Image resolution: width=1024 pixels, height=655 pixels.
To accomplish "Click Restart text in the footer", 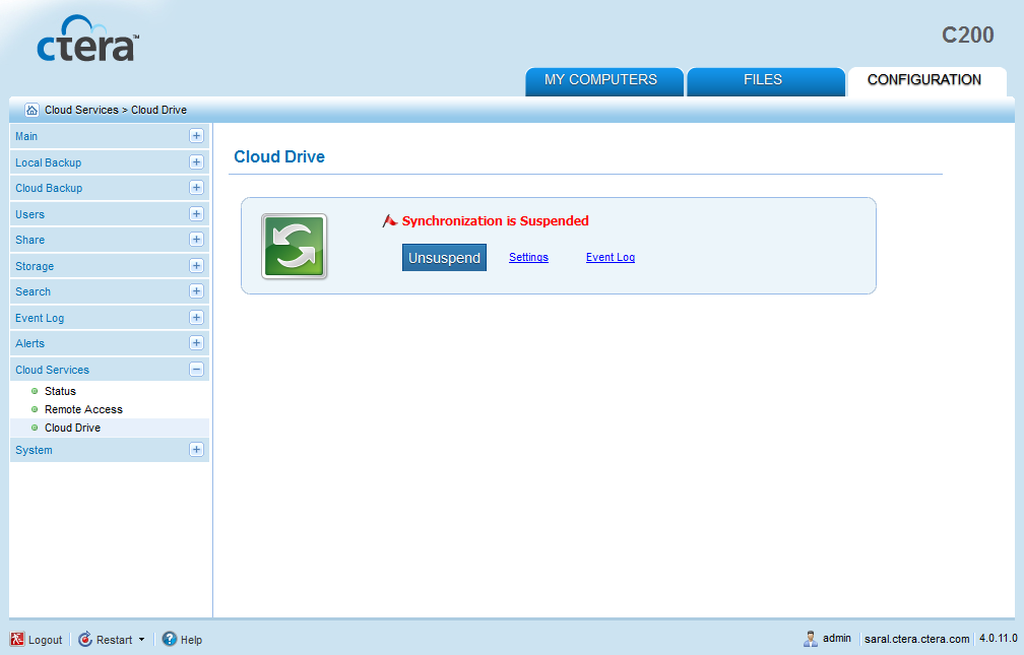I will pyautogui.click(x=114, y=640).
